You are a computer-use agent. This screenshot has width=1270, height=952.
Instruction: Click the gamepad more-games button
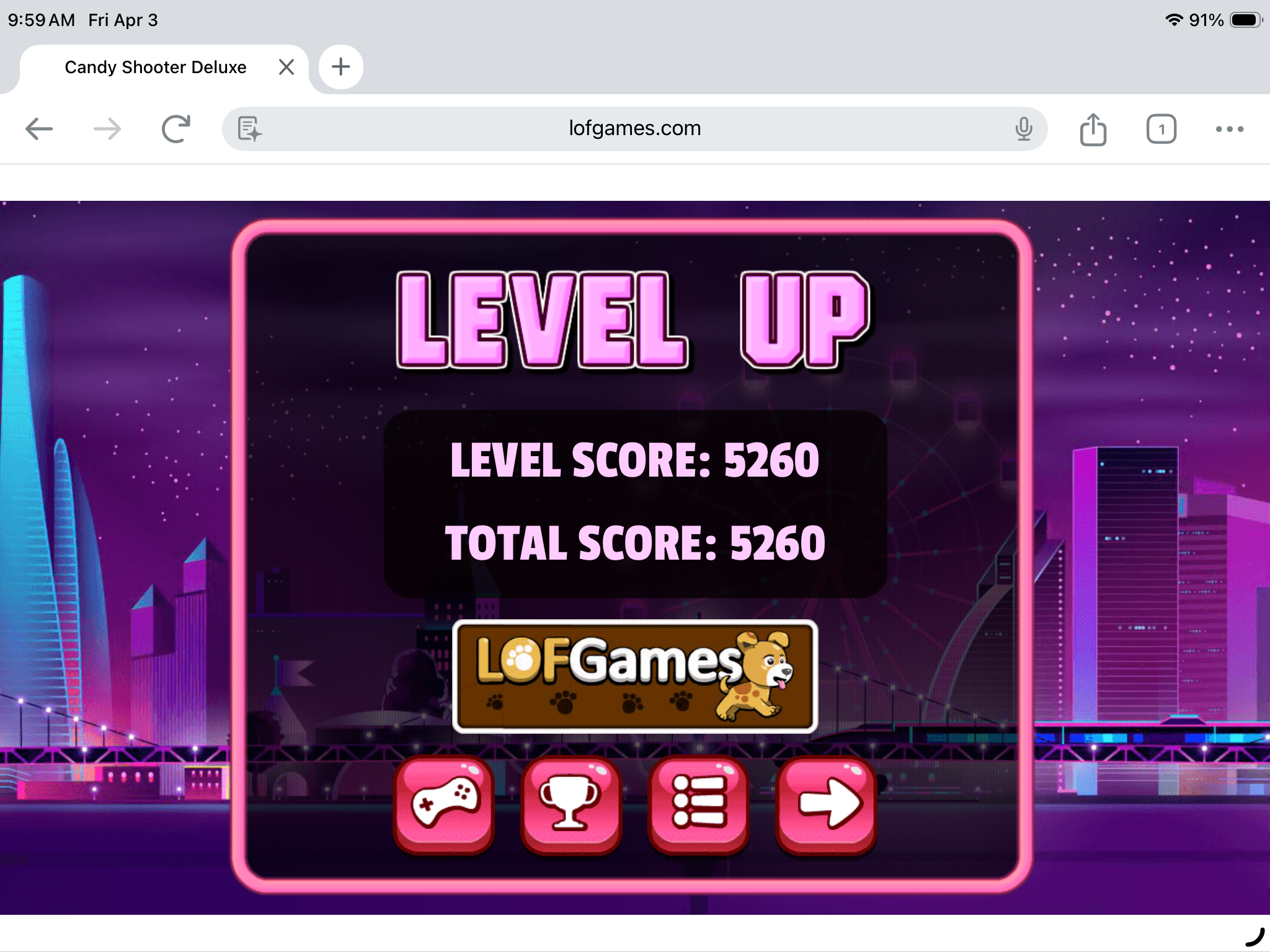coord(444,803)
